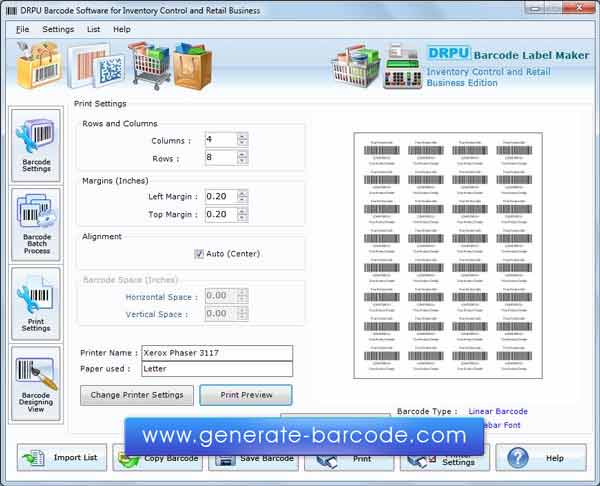The width and height of the screenshot is (600, 486).
Task: Adjust Top Margin with spinner arrows
Action: (x=242, y=214)
